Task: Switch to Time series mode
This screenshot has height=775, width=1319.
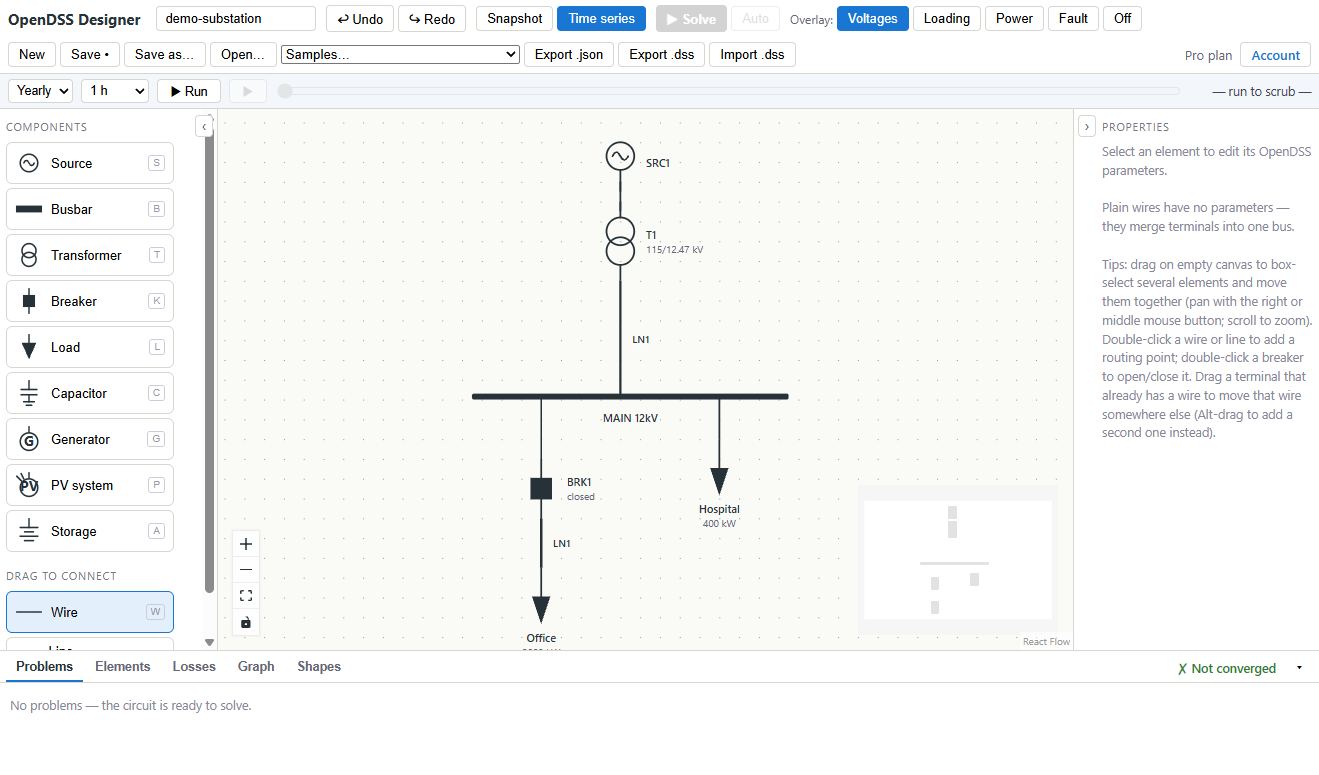Action: [601, 19]
